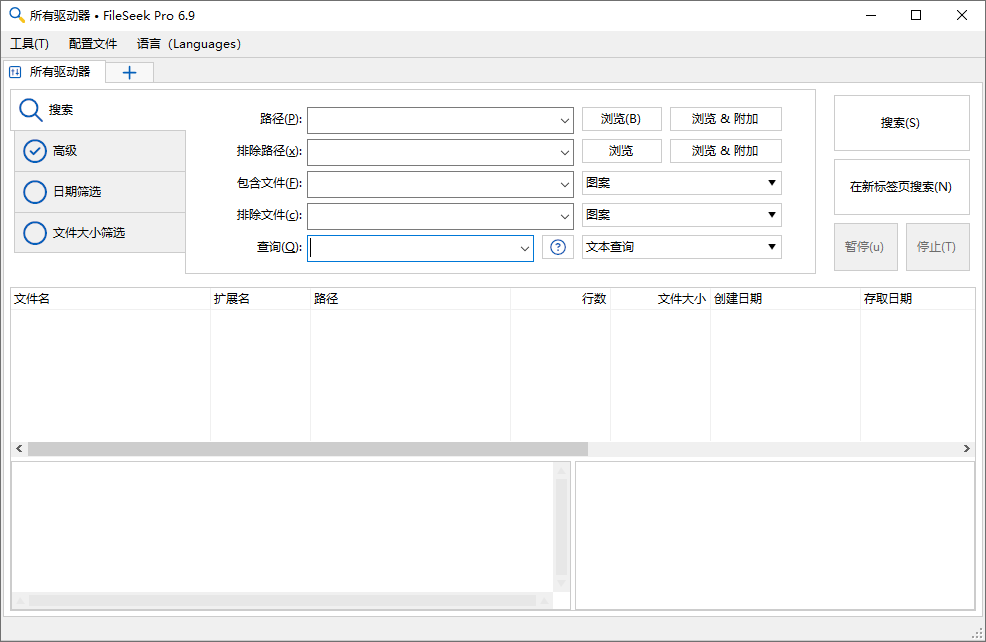
Task: Click the plus icon to add new tab
Action: [129, 72]
